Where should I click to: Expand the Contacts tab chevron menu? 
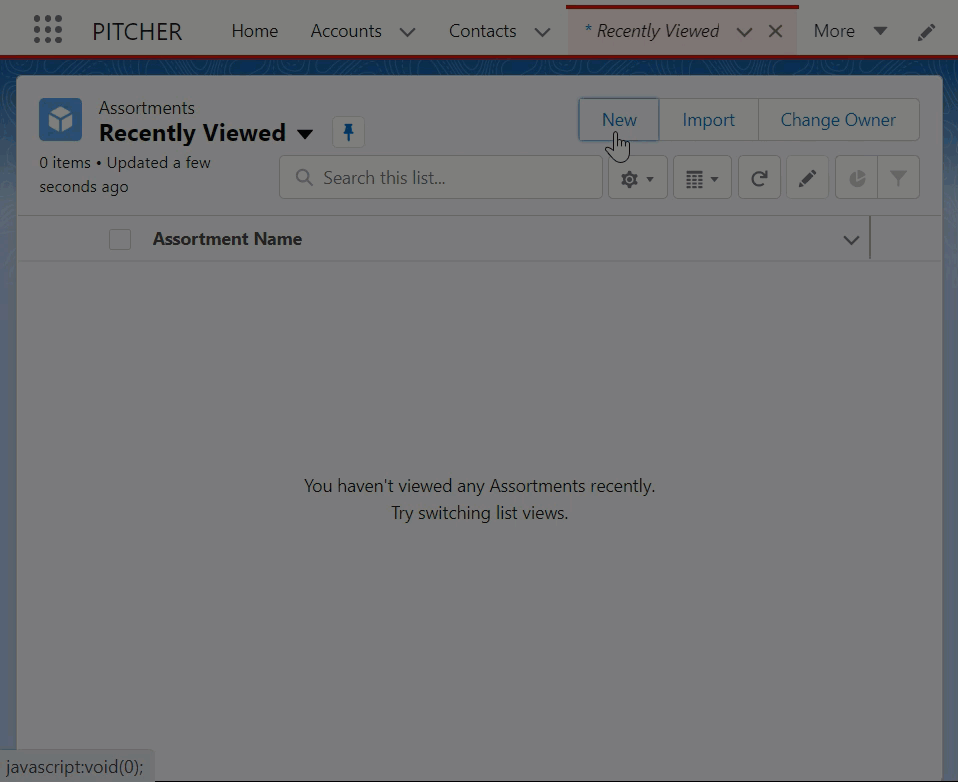coord(542,32)
